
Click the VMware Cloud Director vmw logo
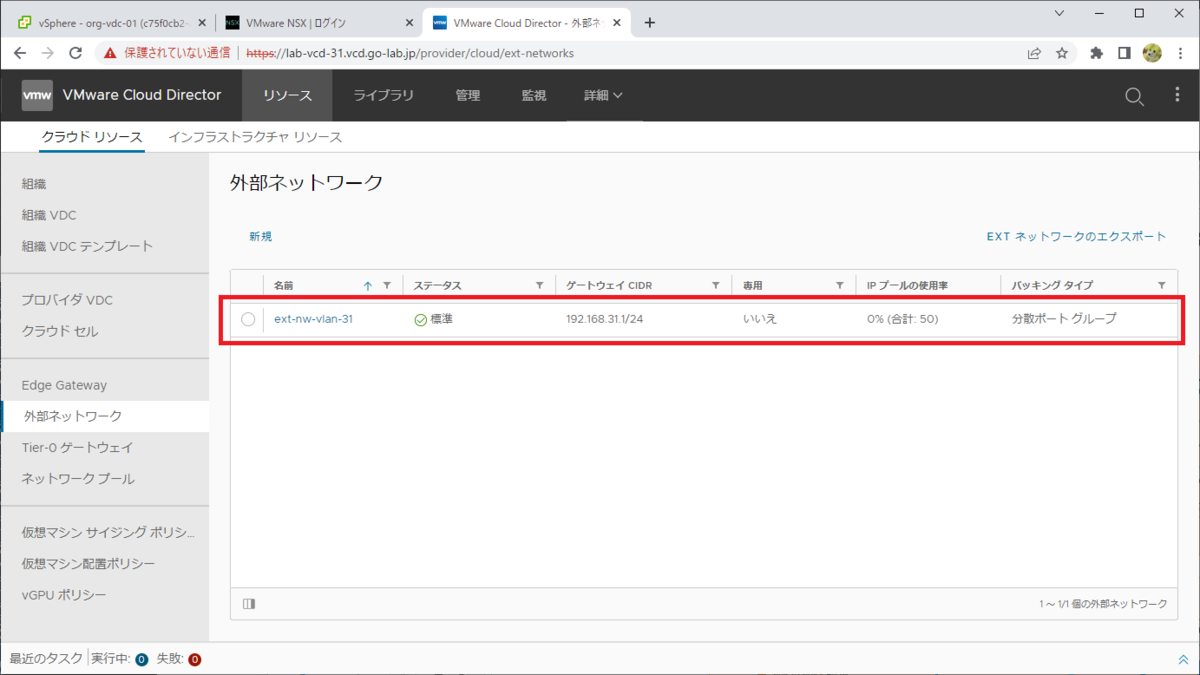(37, 95)
